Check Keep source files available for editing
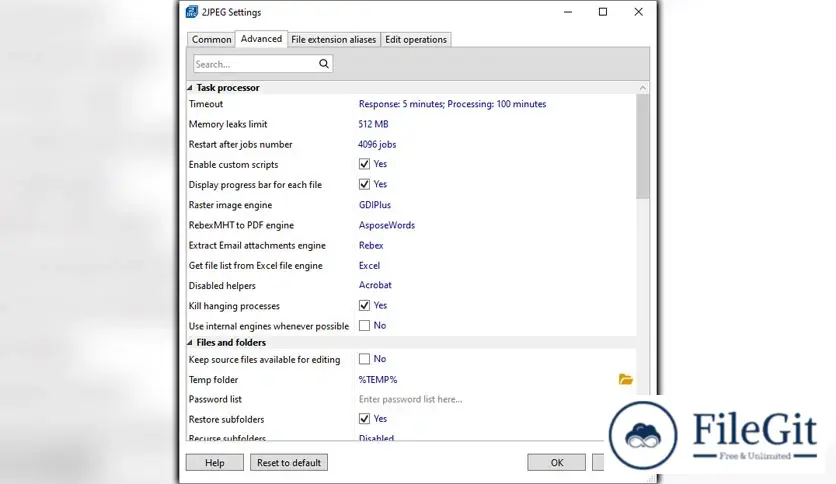 [x=364, y=359]
